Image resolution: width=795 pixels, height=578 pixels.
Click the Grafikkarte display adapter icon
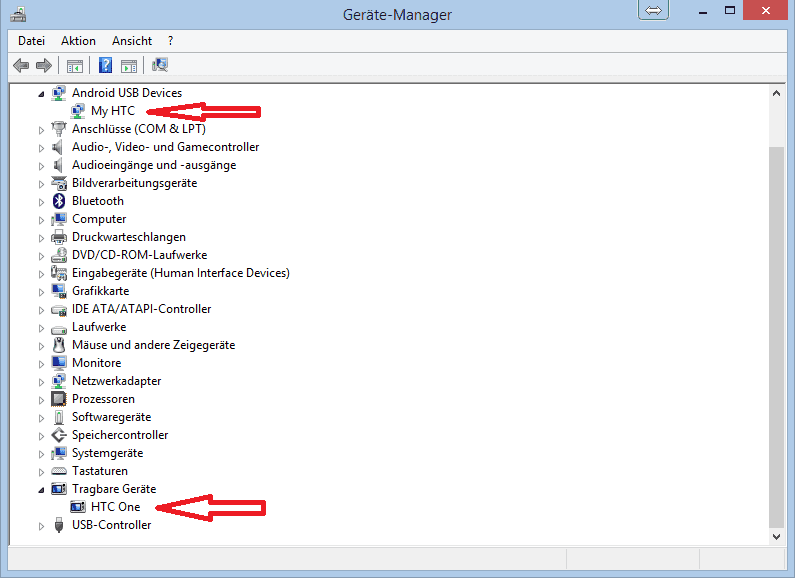tap(59, 291)
